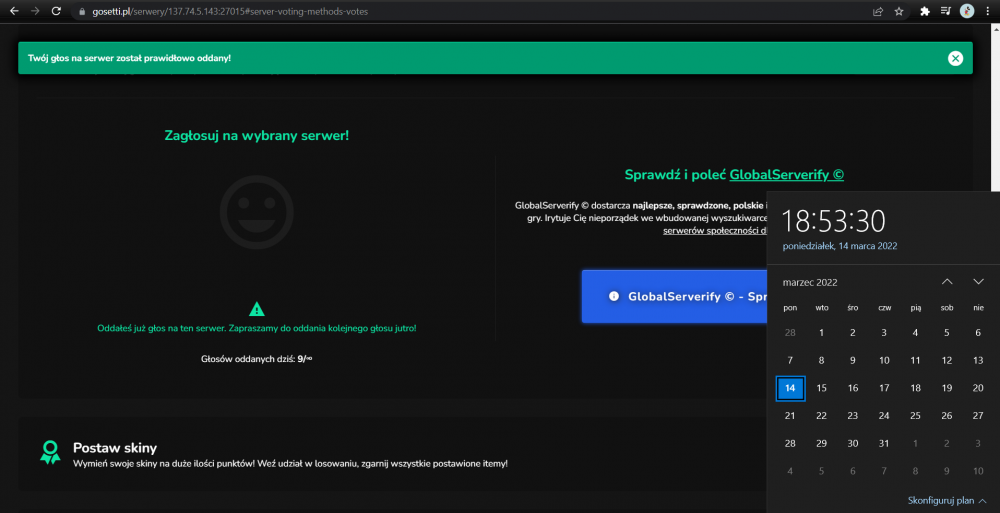Bookmark the page with the star icon
1000x513 pixels.
point(899,11)
